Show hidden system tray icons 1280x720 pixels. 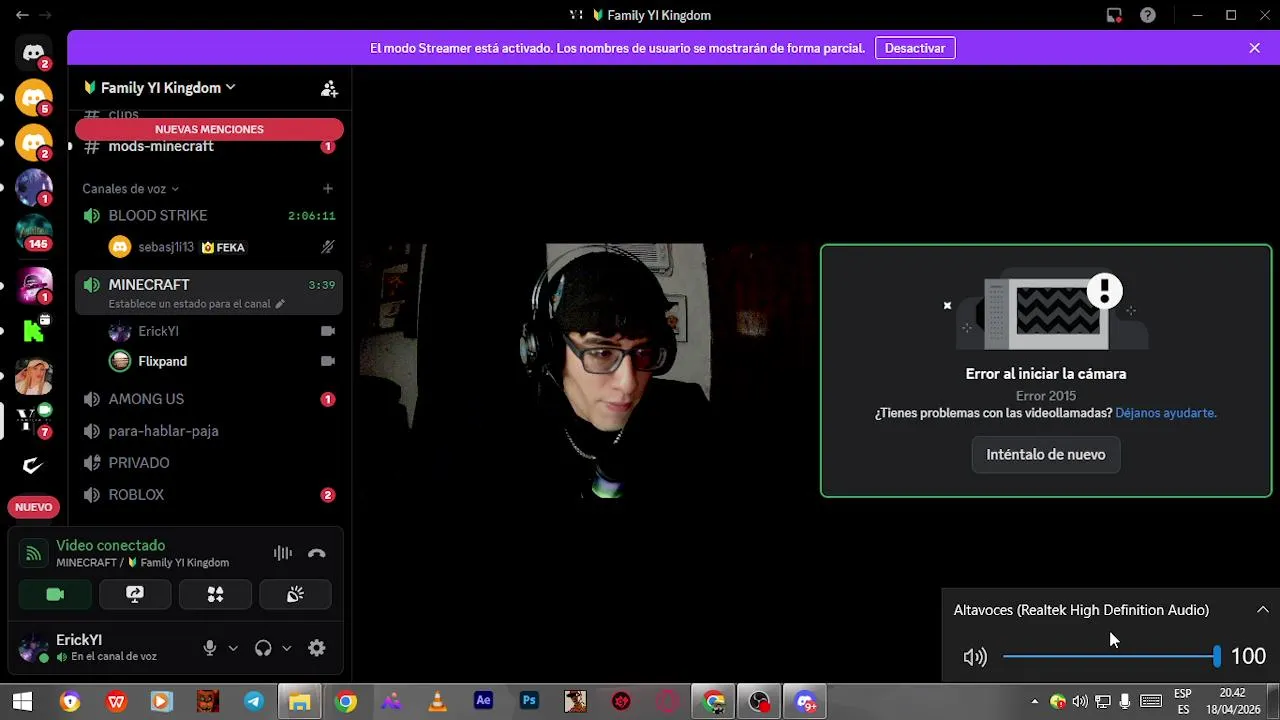[1034, 702]
